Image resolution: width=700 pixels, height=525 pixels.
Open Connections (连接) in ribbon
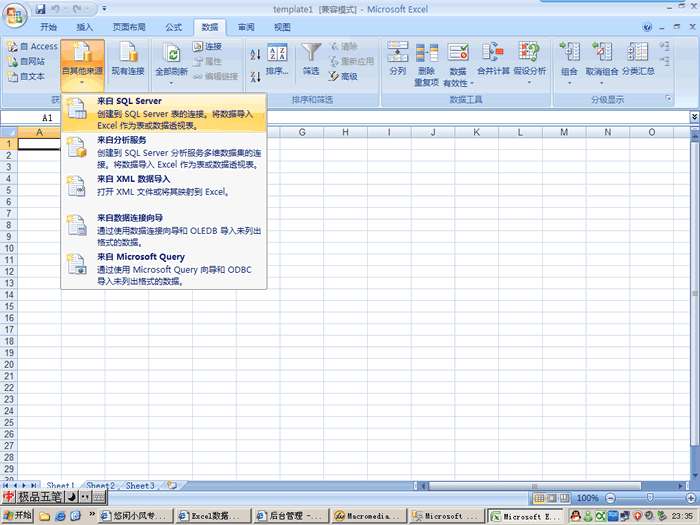pos(208,46)
